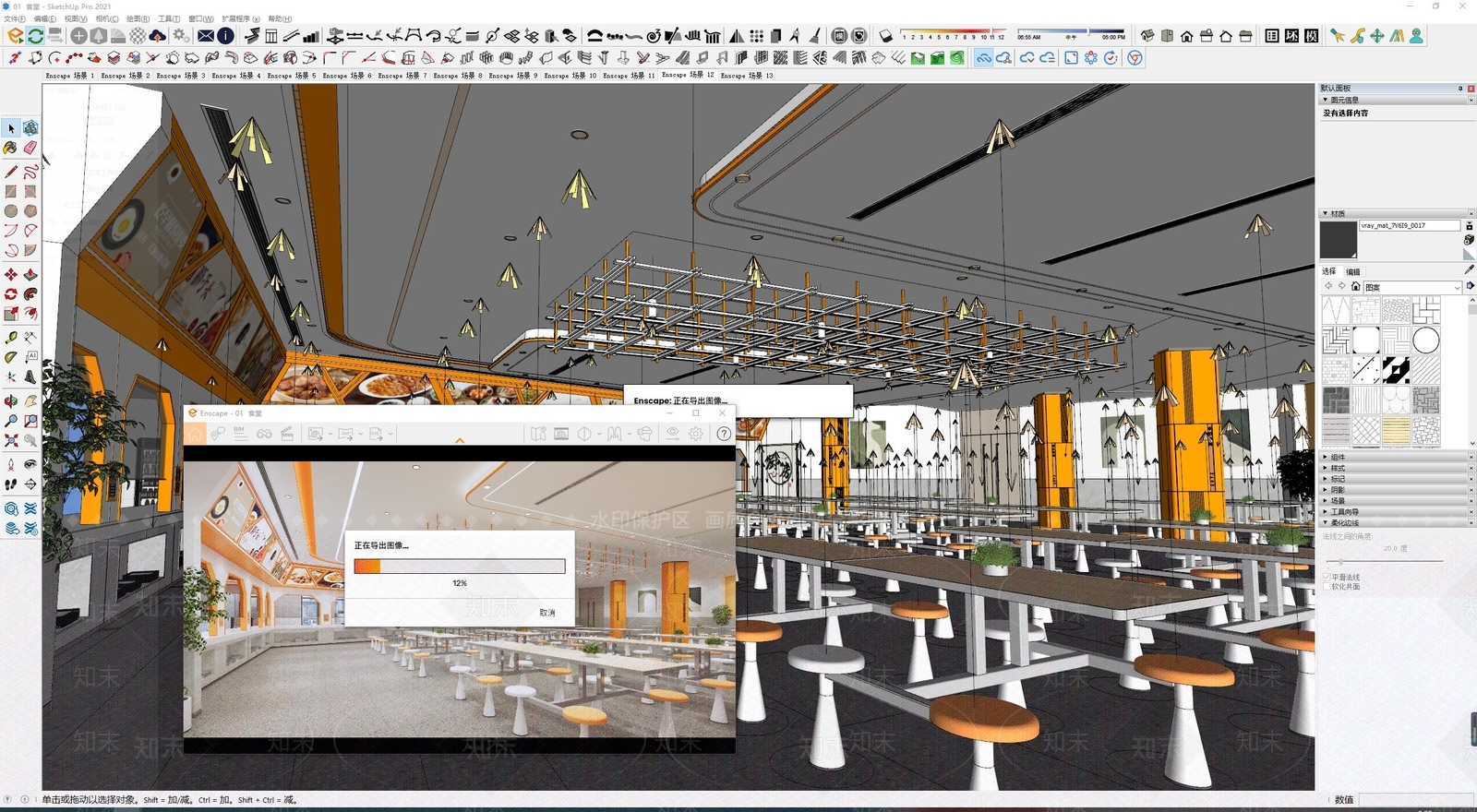Select the circle pattern thumbnail

coord(1425,340)
